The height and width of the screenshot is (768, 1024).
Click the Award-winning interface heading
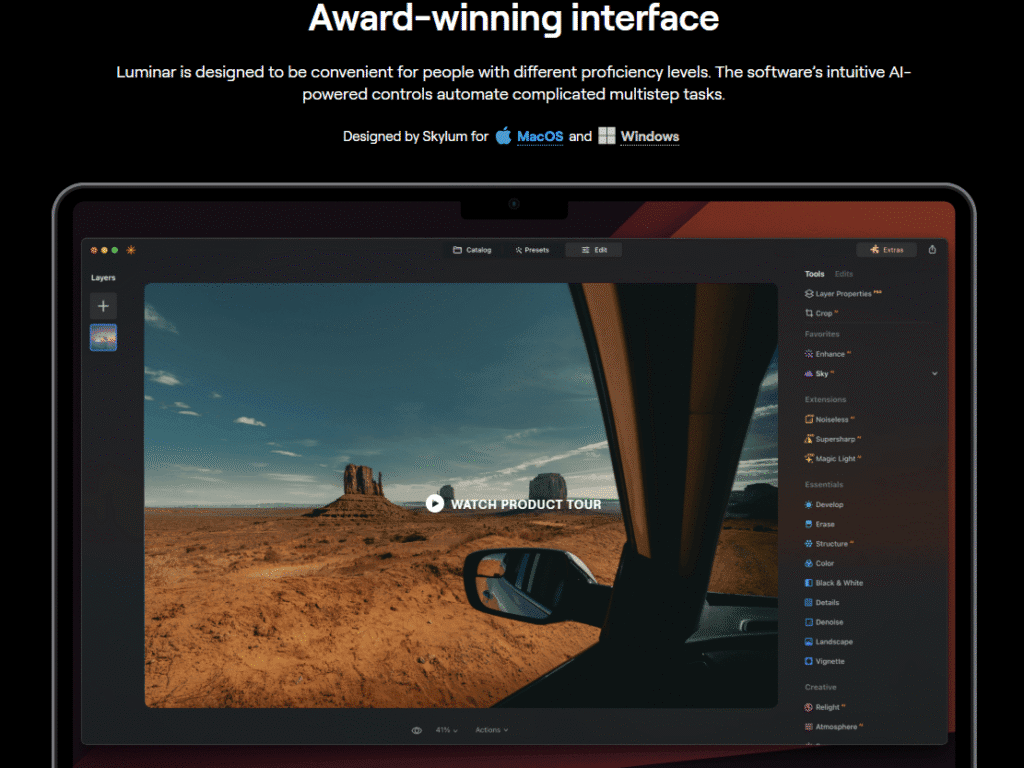pyautogui.click(x=513, y=18)
